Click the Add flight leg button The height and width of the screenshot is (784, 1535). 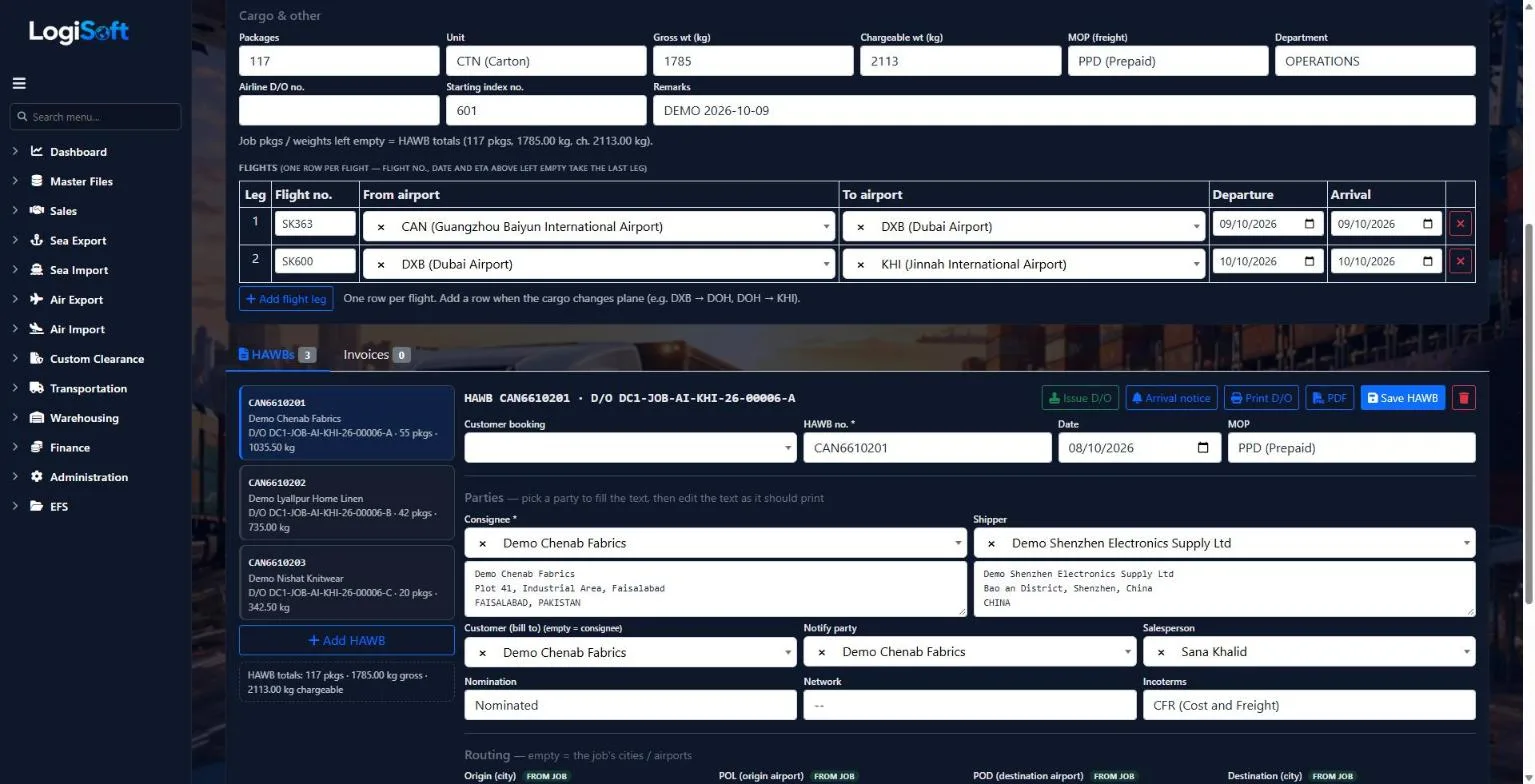pos(286,299)
